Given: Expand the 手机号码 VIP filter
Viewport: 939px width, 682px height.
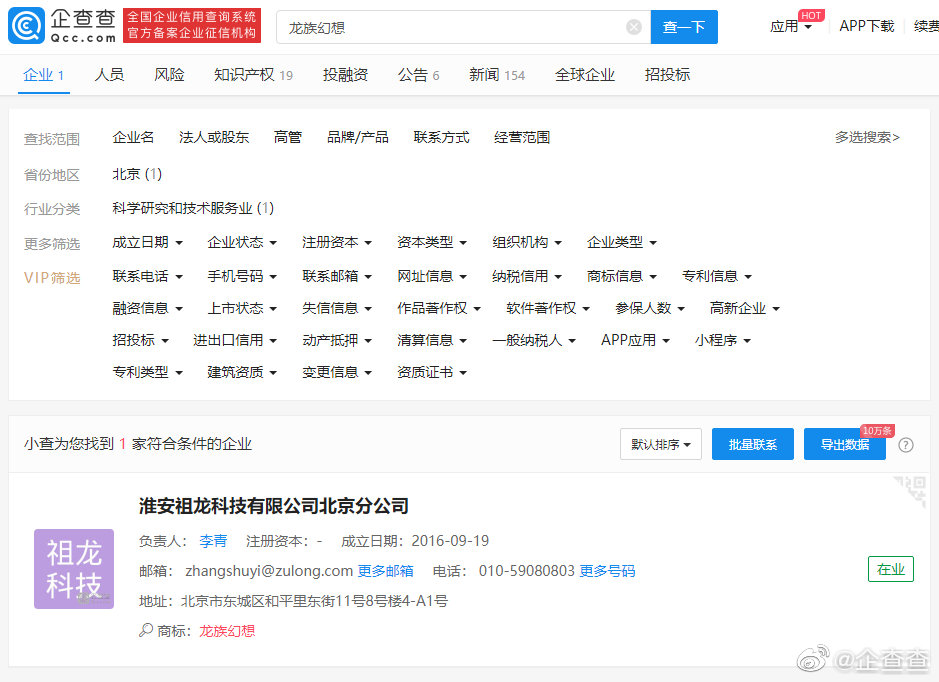Looking at the screenshot, I should point(242,276).
